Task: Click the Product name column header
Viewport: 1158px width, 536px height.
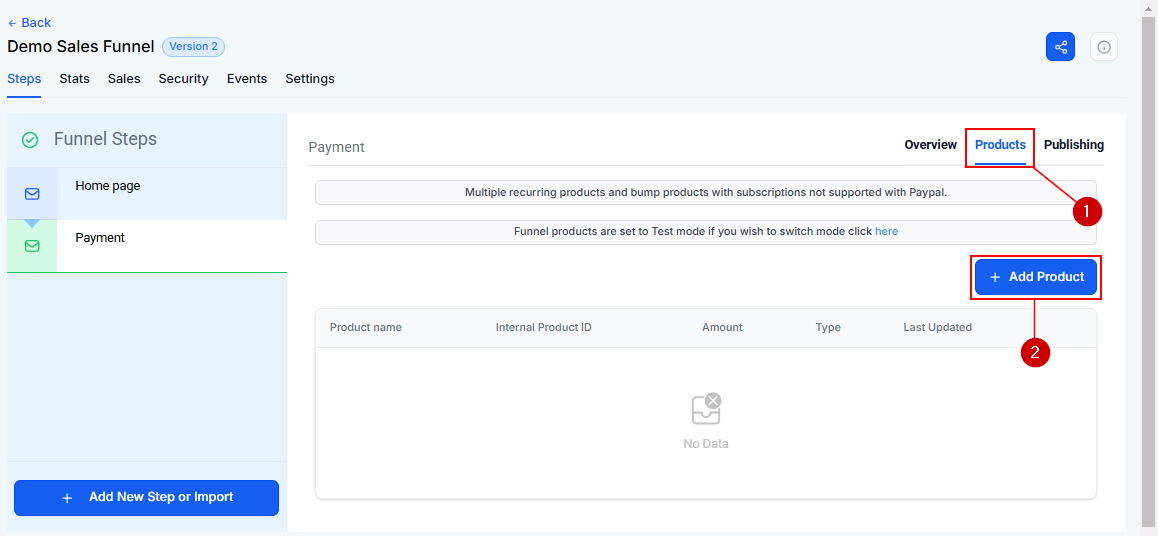Action: pos(366,327)
